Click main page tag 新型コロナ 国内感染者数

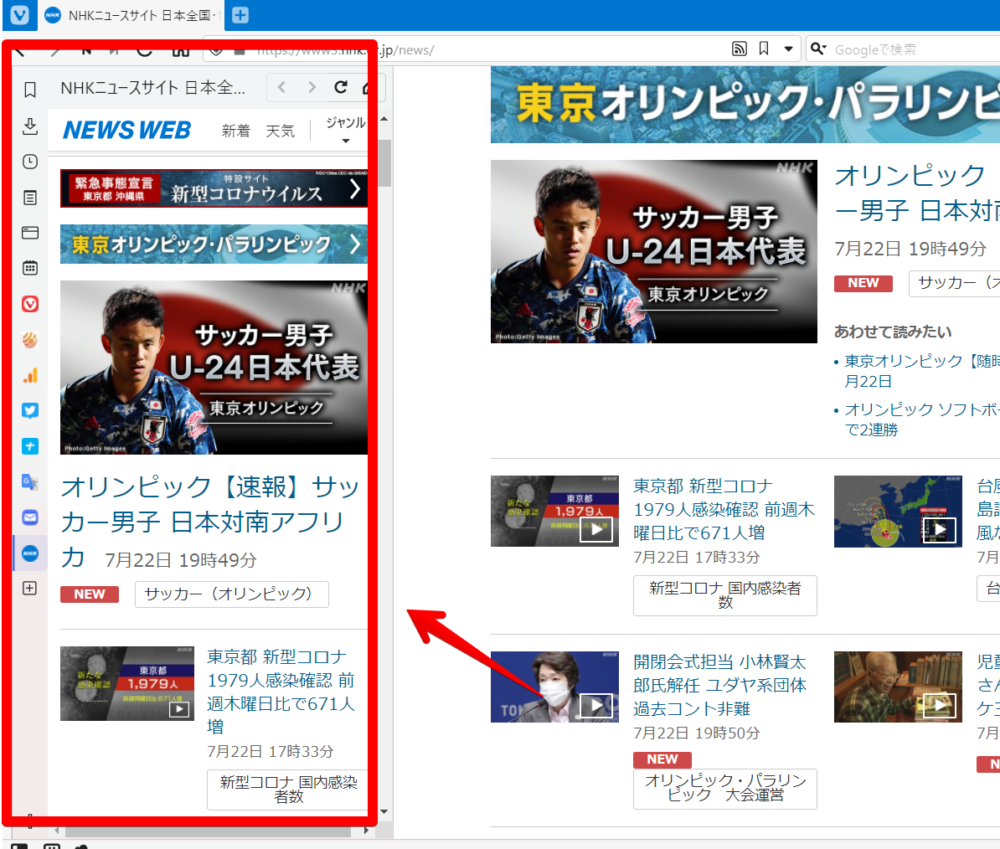724,596
